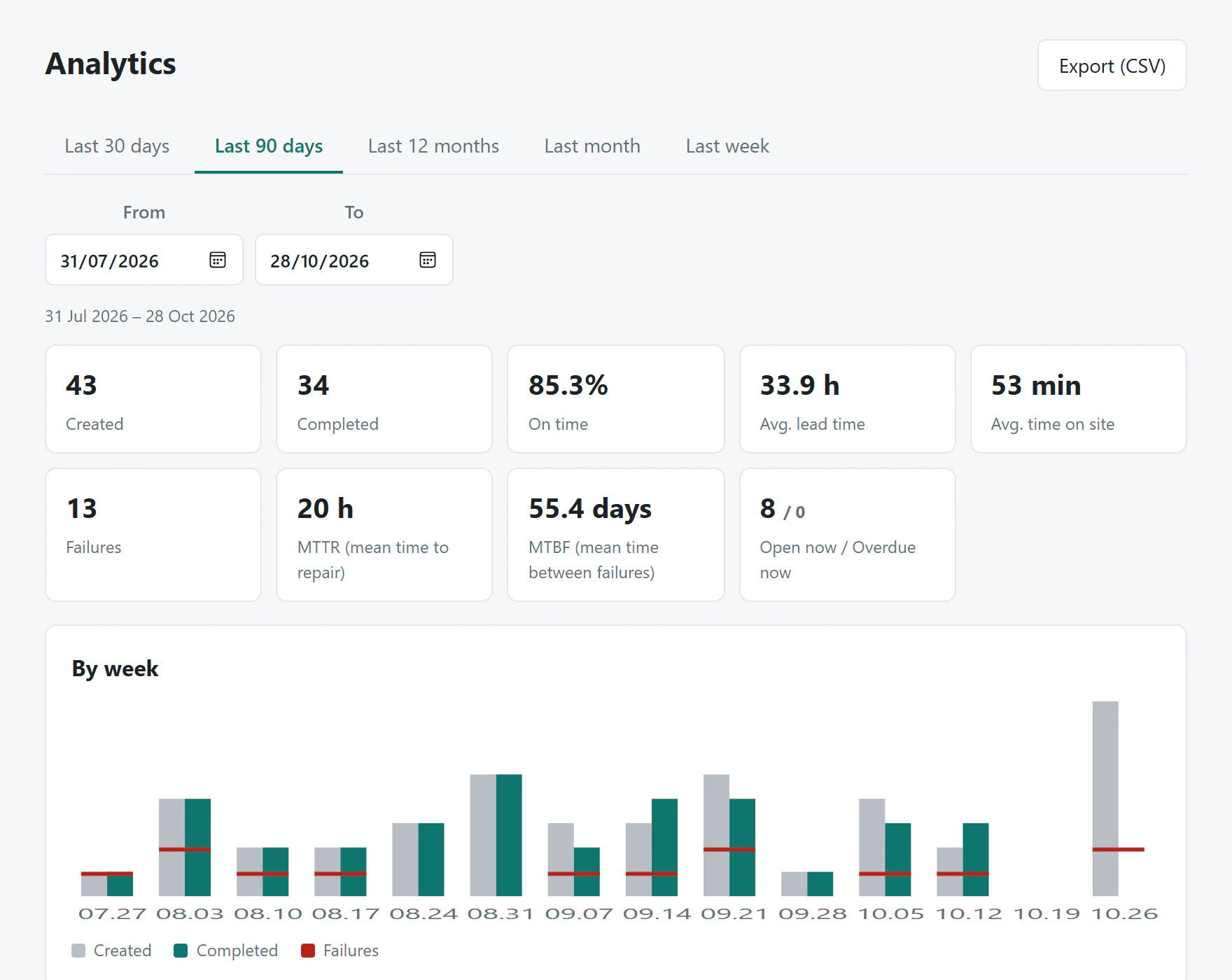Screen dimensions: 1232x980
Task: Select the Last week tab
Action: click(727, 146)
